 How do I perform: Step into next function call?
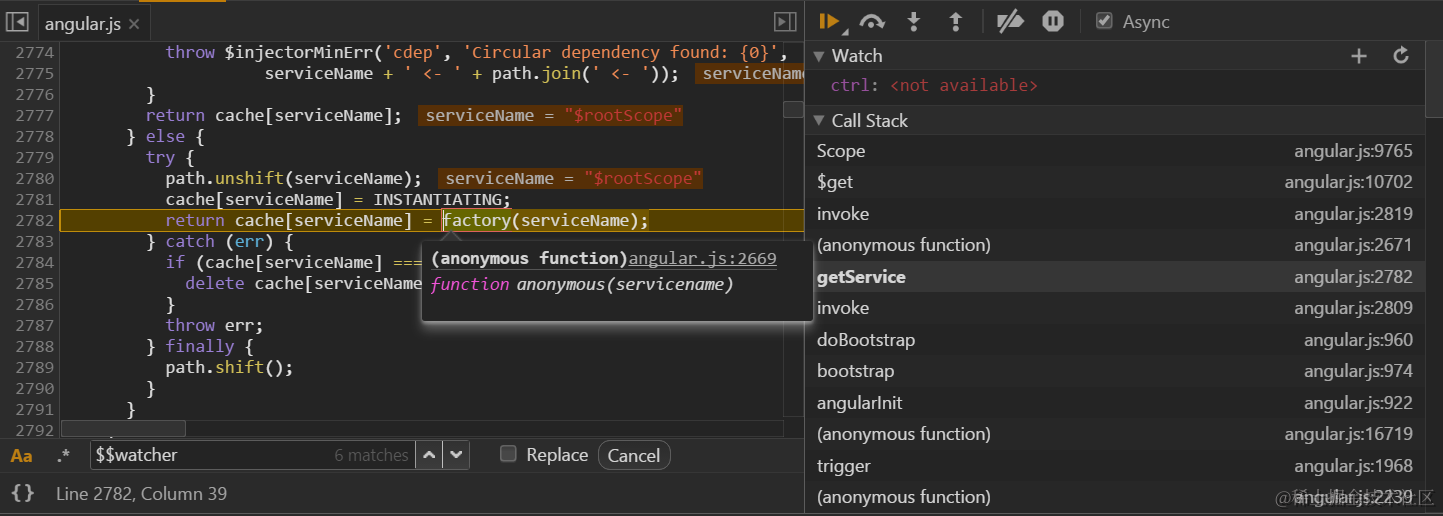(913, 21)
